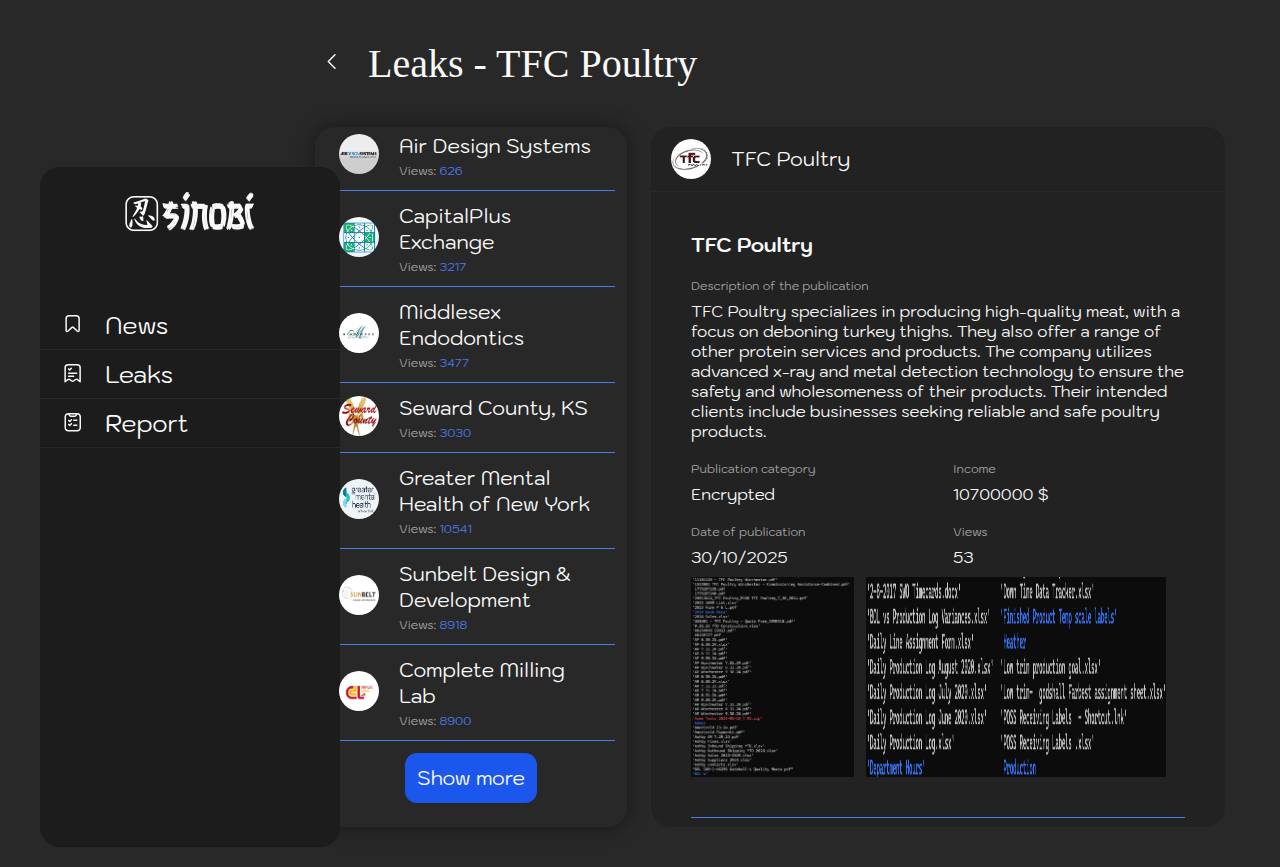Go to the Leaks menu item

[x=139, y=375]
